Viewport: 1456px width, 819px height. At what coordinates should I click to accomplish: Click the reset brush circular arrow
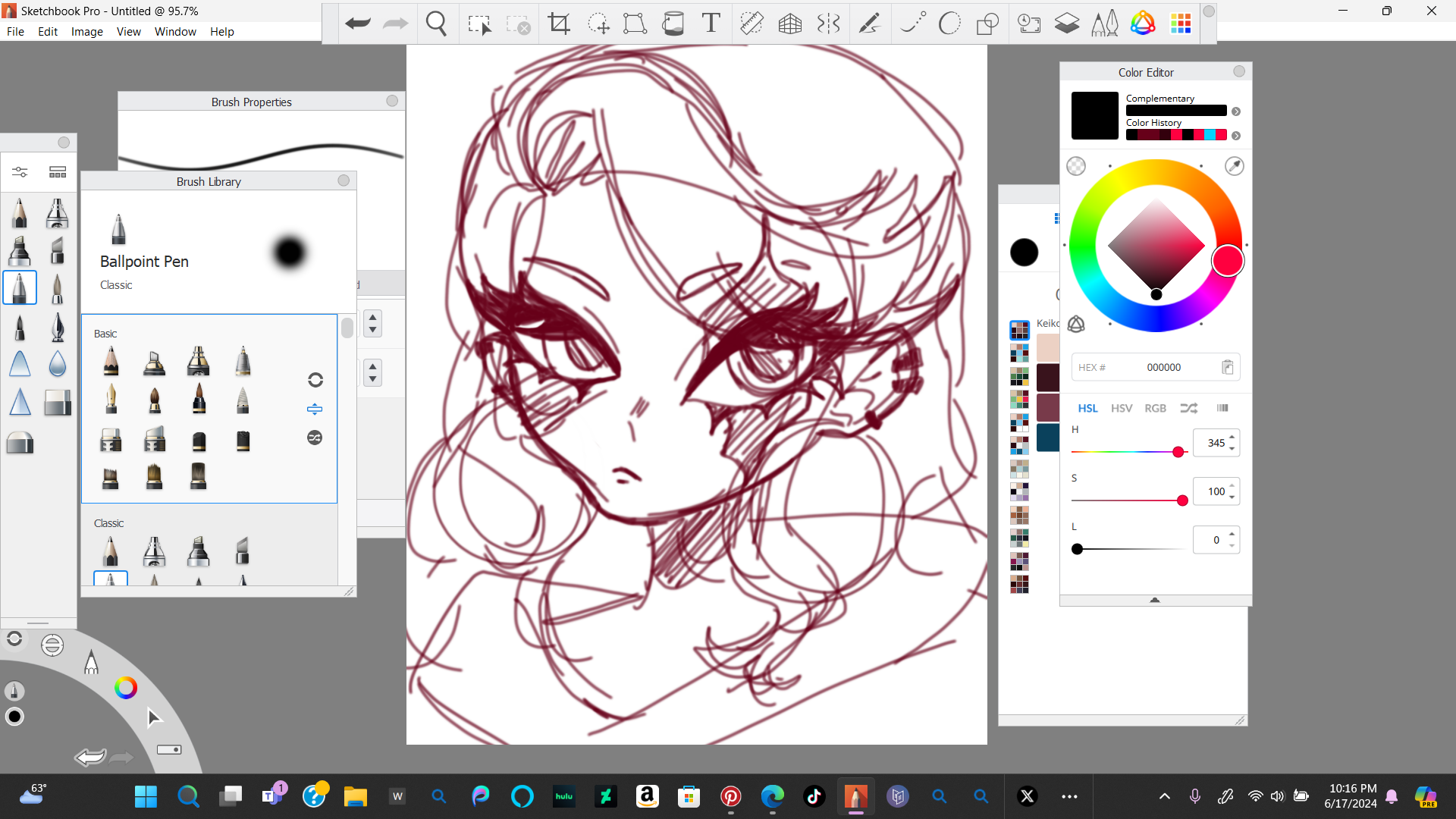[315, 380]
